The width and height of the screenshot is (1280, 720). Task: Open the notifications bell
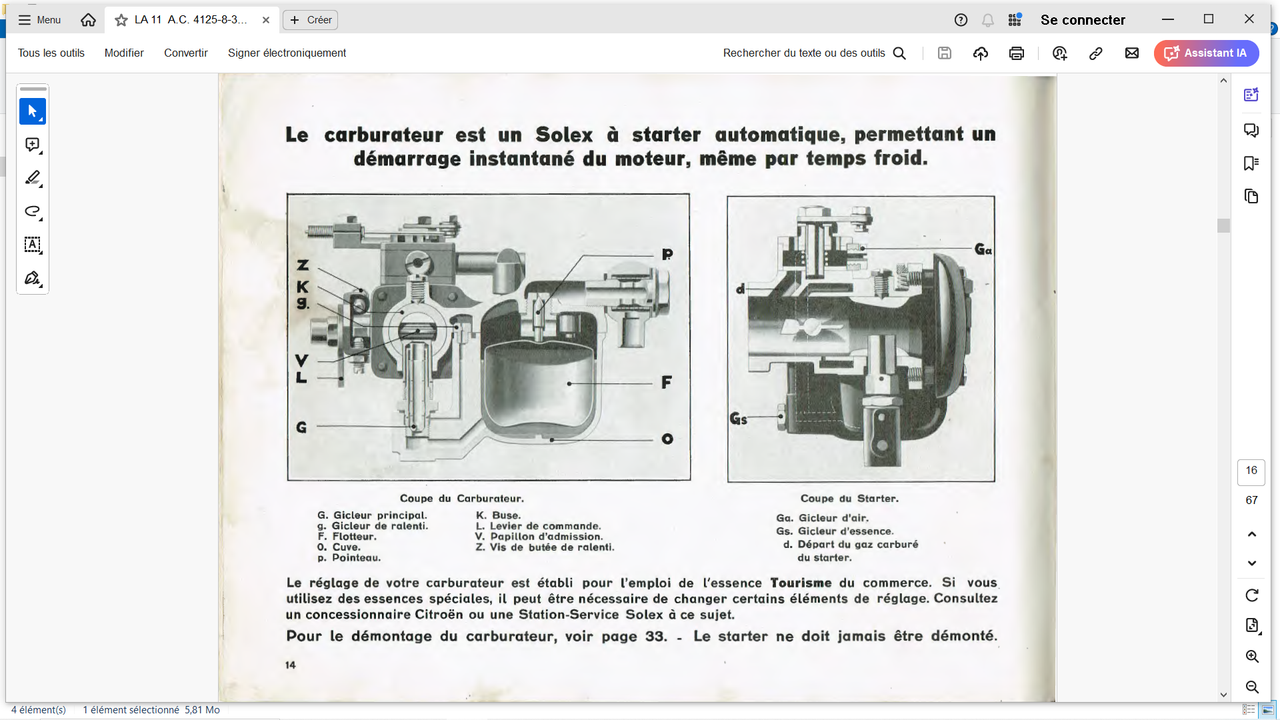(x=988, y=20)
